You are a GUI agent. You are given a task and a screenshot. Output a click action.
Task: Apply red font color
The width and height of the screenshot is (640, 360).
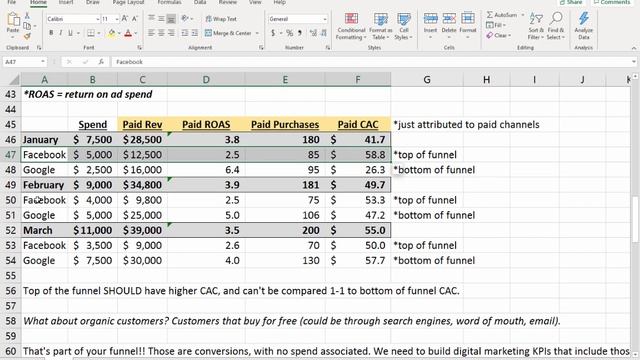[128, 33]
